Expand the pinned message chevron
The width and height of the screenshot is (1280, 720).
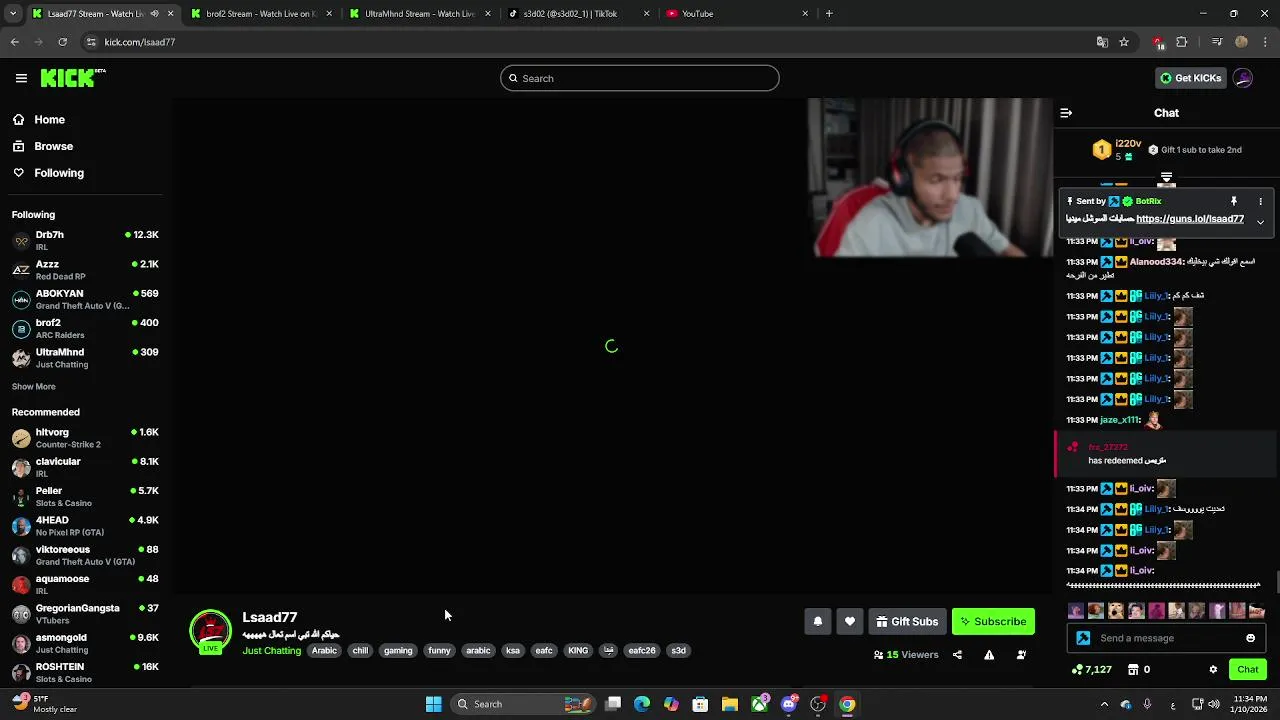(1260, 222)
